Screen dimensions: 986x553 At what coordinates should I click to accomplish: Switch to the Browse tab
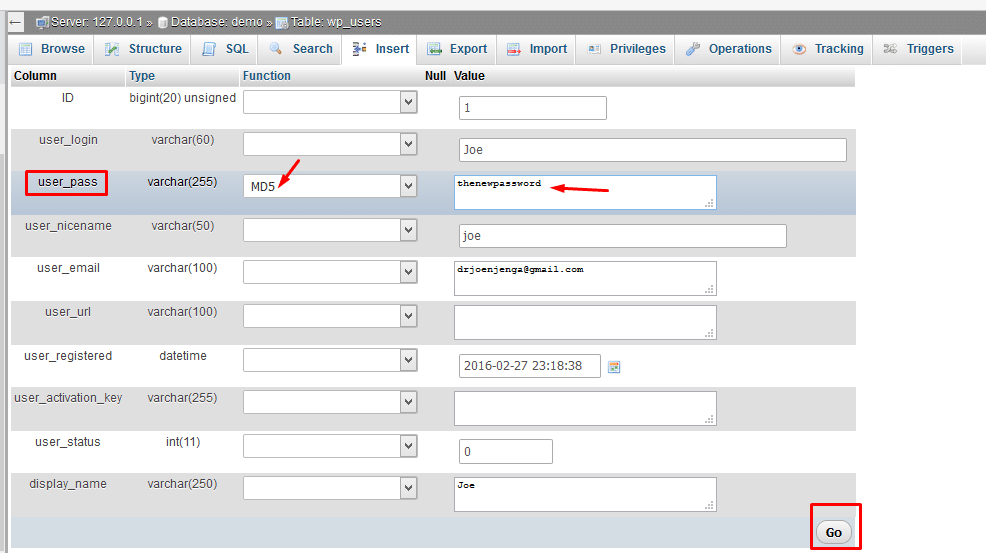(x=52, y=49)
